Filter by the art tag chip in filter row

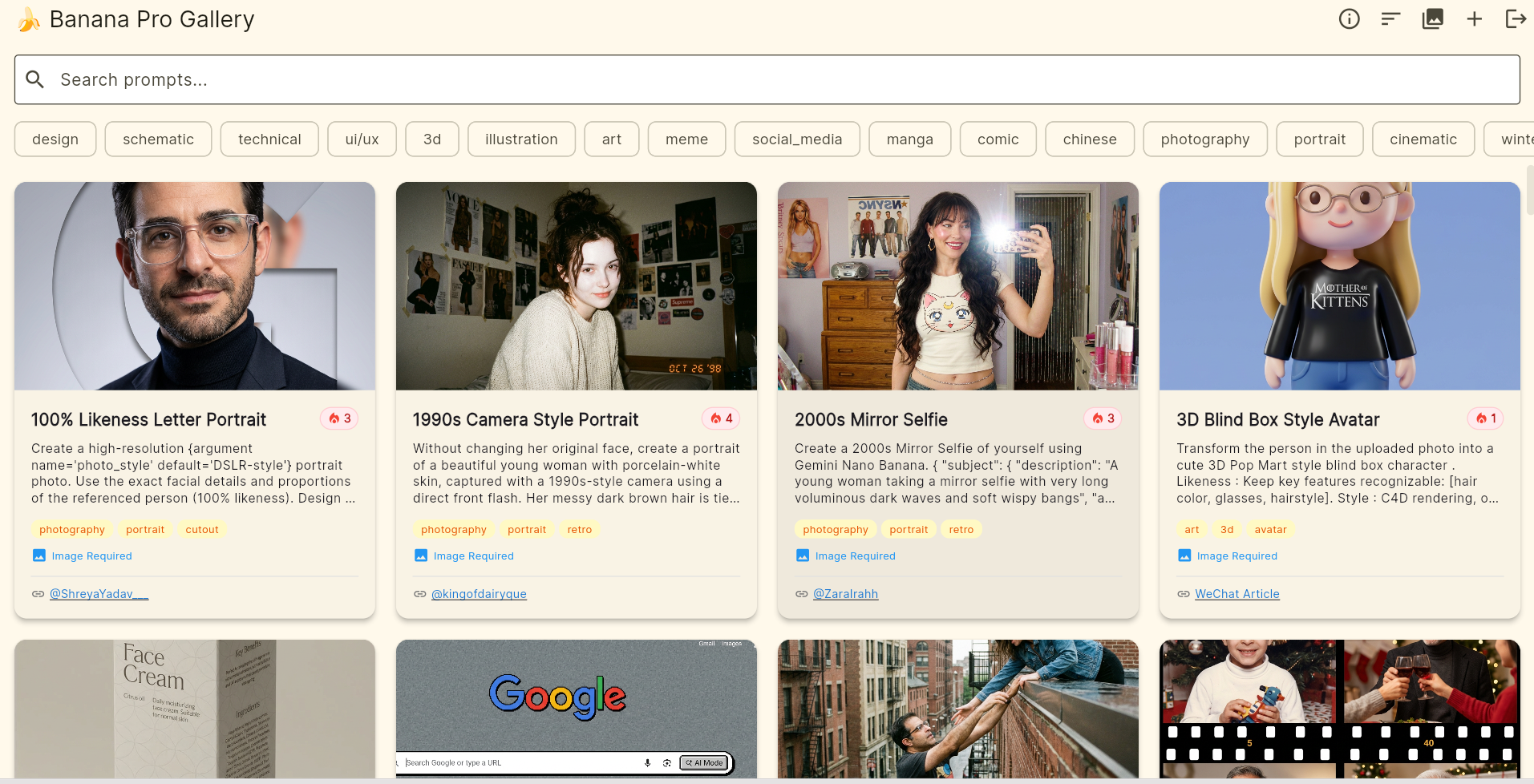(x=612, y=139)
